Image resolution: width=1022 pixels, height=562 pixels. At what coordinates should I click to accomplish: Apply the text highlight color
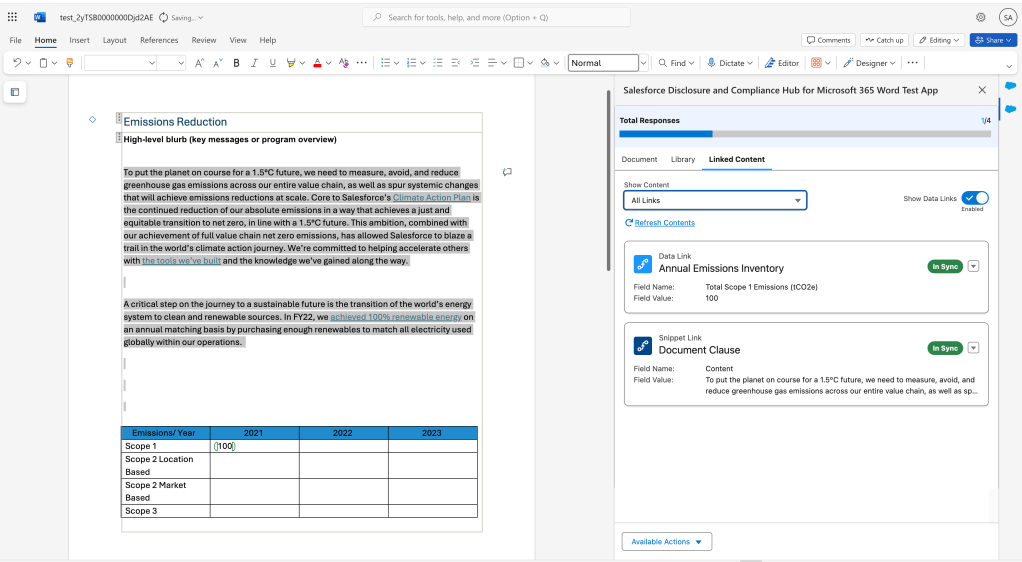click(x=291, y=63)
